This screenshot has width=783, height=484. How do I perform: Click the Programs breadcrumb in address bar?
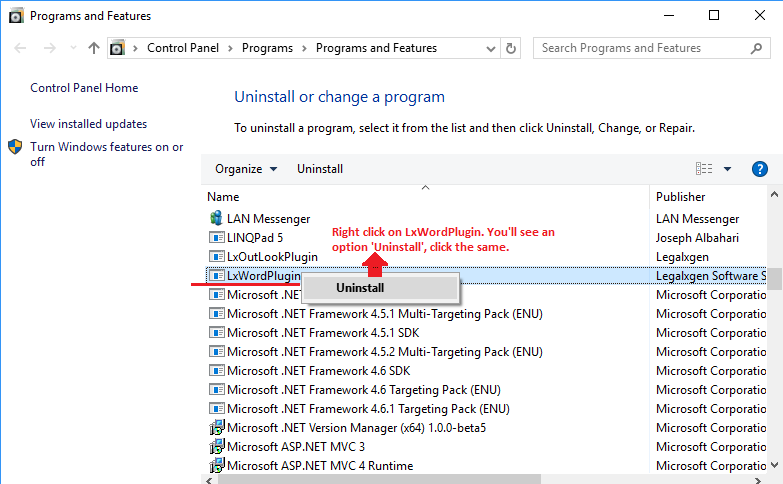coord(267,48)
